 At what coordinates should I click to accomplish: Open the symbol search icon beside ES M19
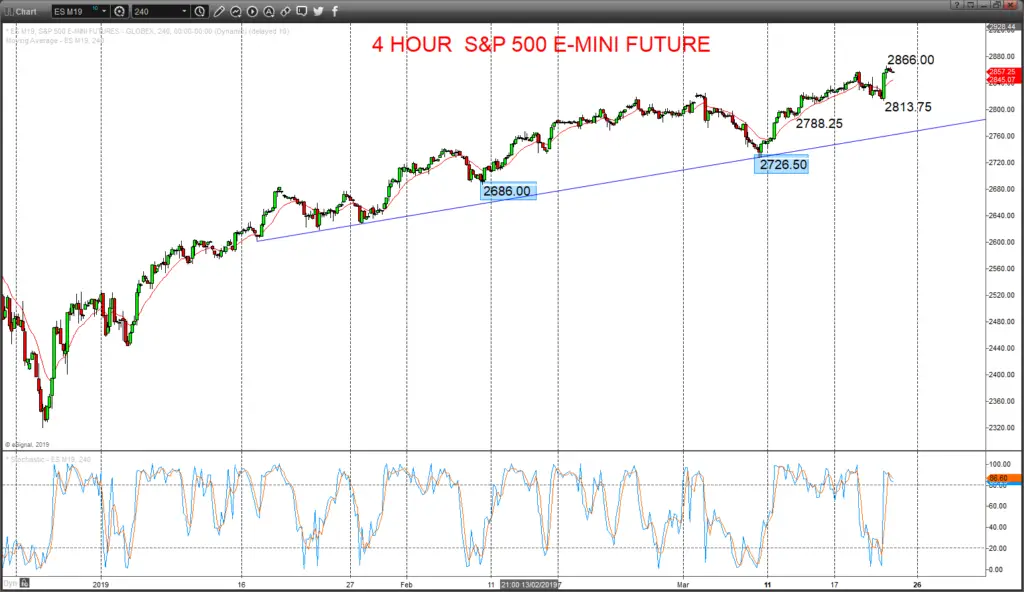click(x=120, y=11)
